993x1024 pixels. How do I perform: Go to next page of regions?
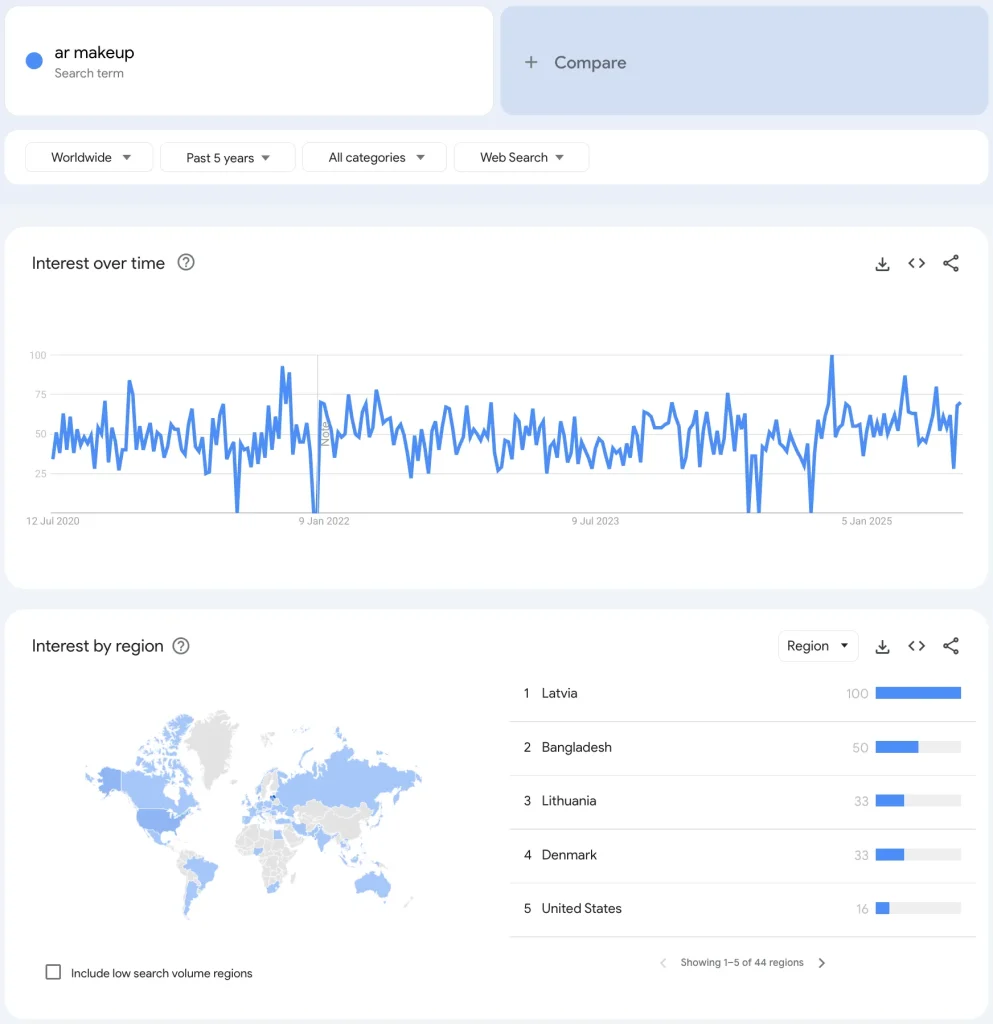pos(822,963)
